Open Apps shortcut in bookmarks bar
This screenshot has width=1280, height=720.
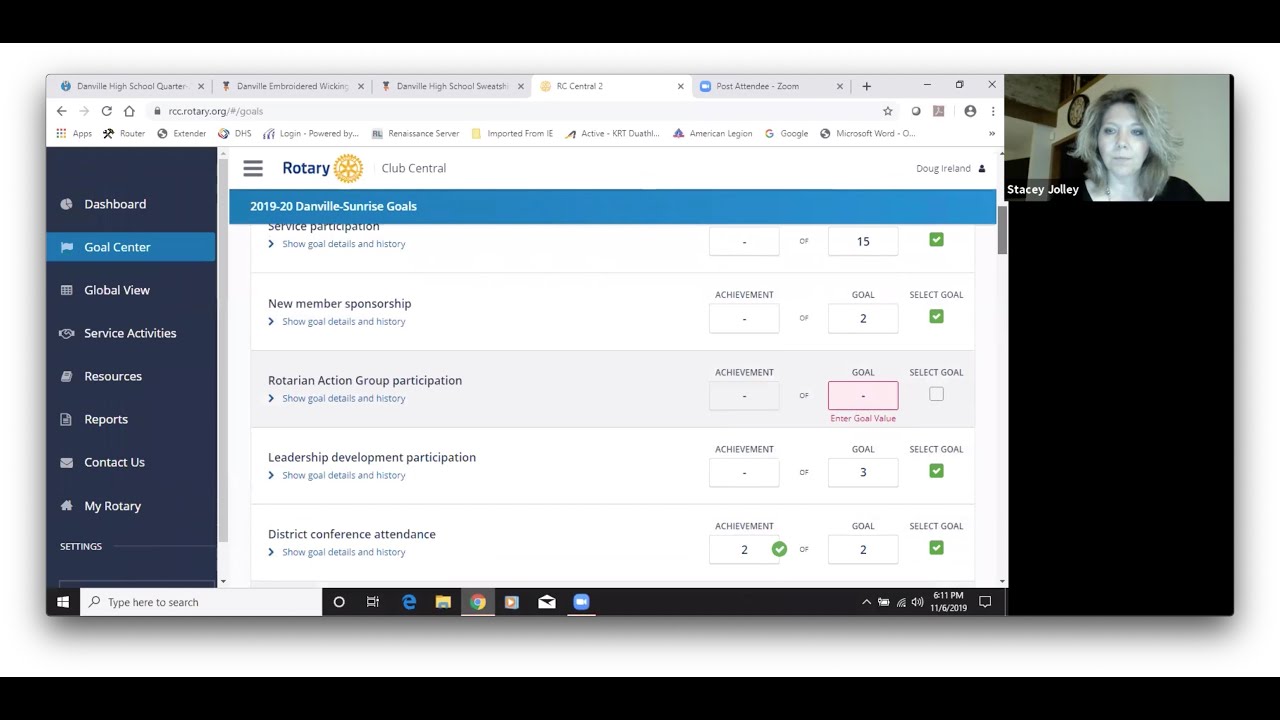click(x=74, y=133)
